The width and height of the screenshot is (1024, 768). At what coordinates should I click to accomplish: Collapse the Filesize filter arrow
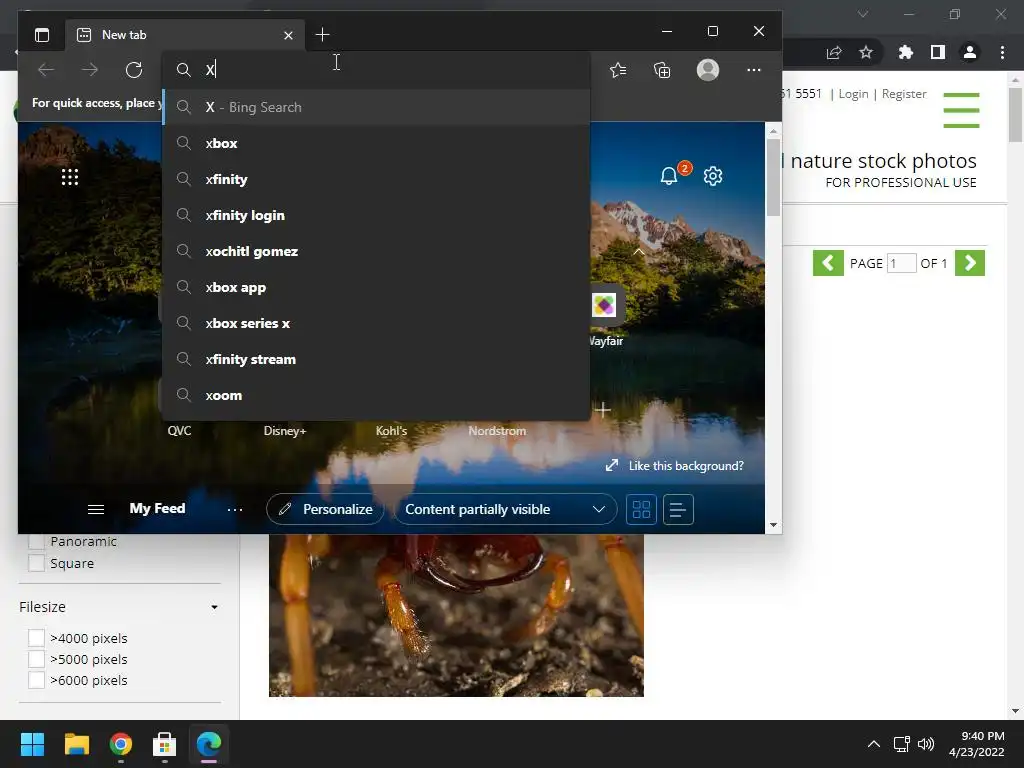214,607
